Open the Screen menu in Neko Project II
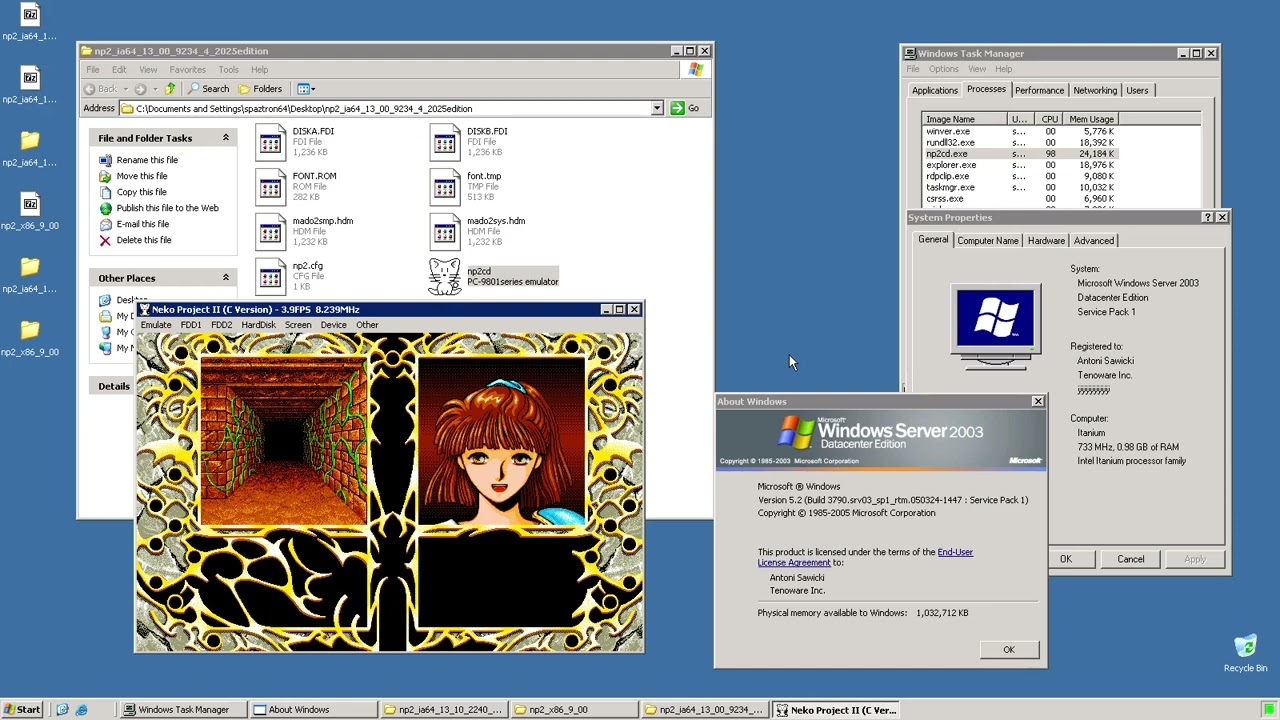Viewport: 1280px width, 720px height. pyautogui.click(x=298, y=325)
